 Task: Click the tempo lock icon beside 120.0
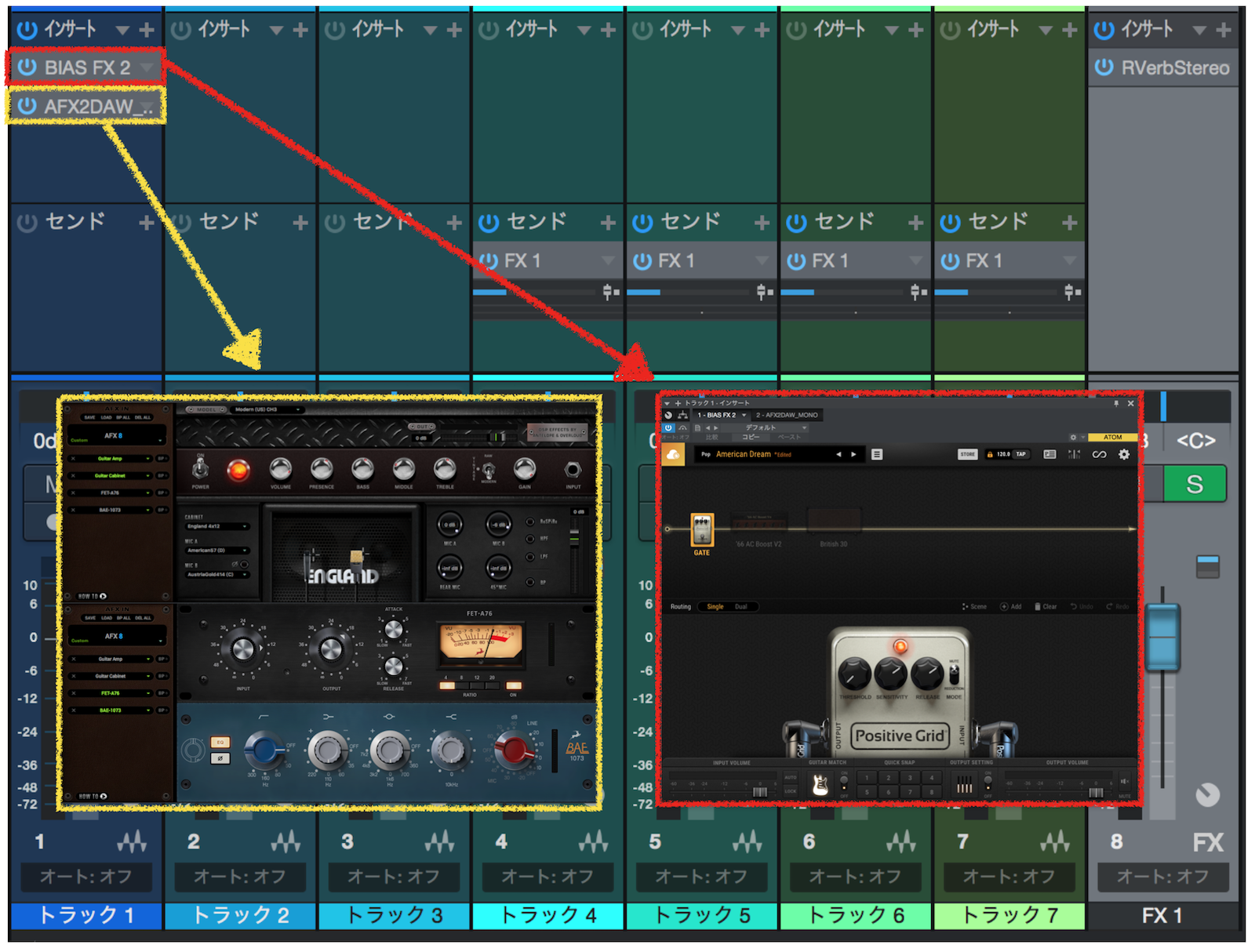coord(990,454)
